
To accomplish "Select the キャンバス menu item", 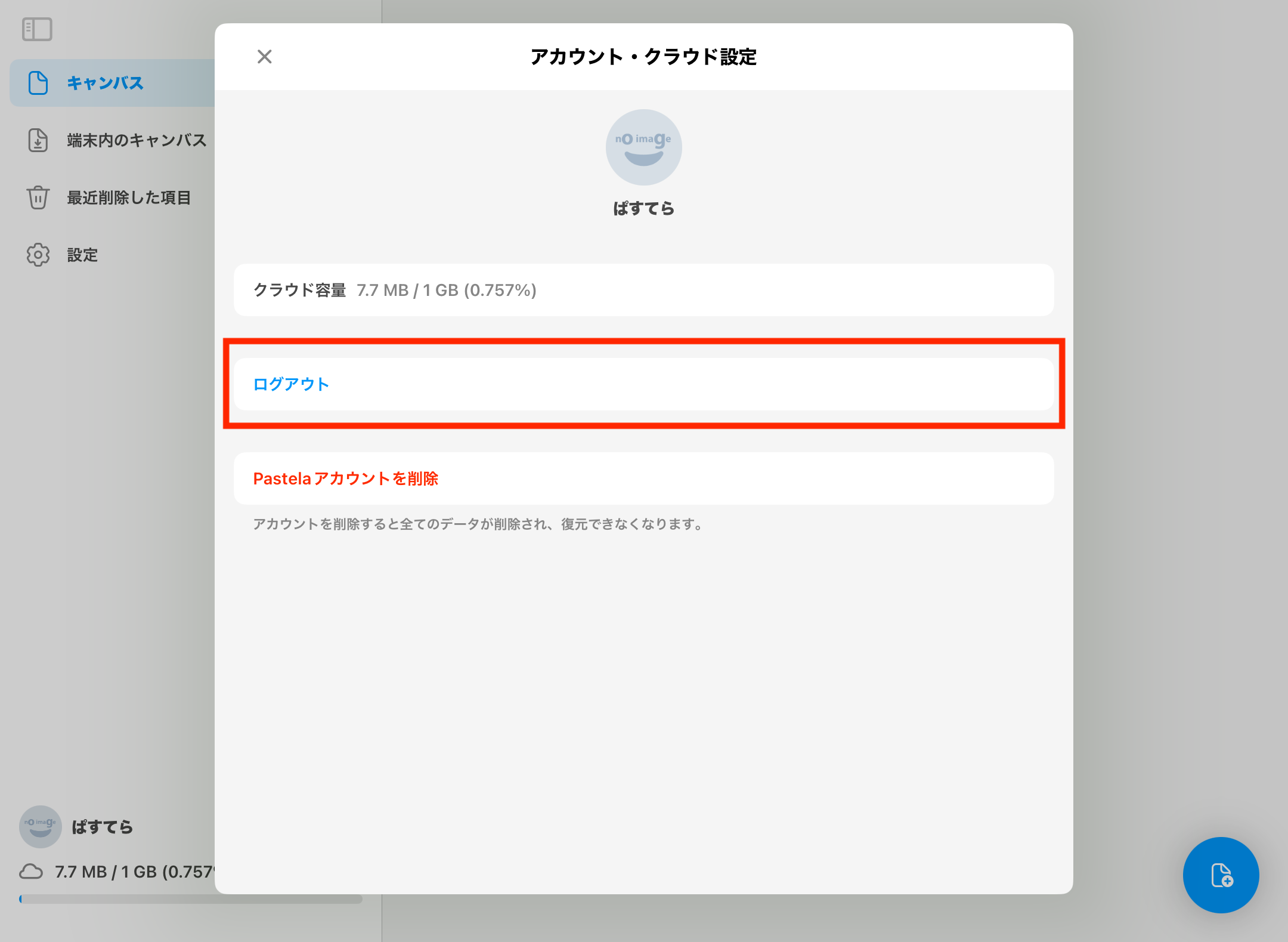I will click(105, 83).
